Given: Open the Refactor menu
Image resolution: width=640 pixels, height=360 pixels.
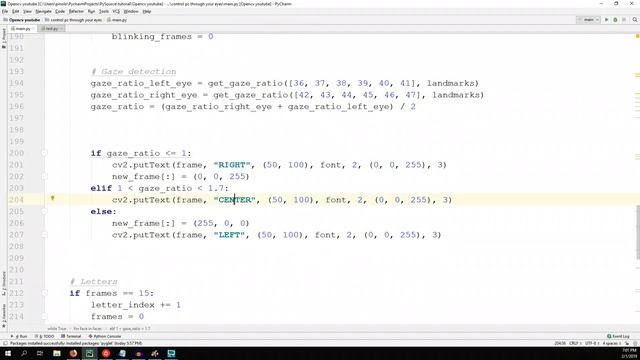Looking at the screenshot, I should coord(76,11).
